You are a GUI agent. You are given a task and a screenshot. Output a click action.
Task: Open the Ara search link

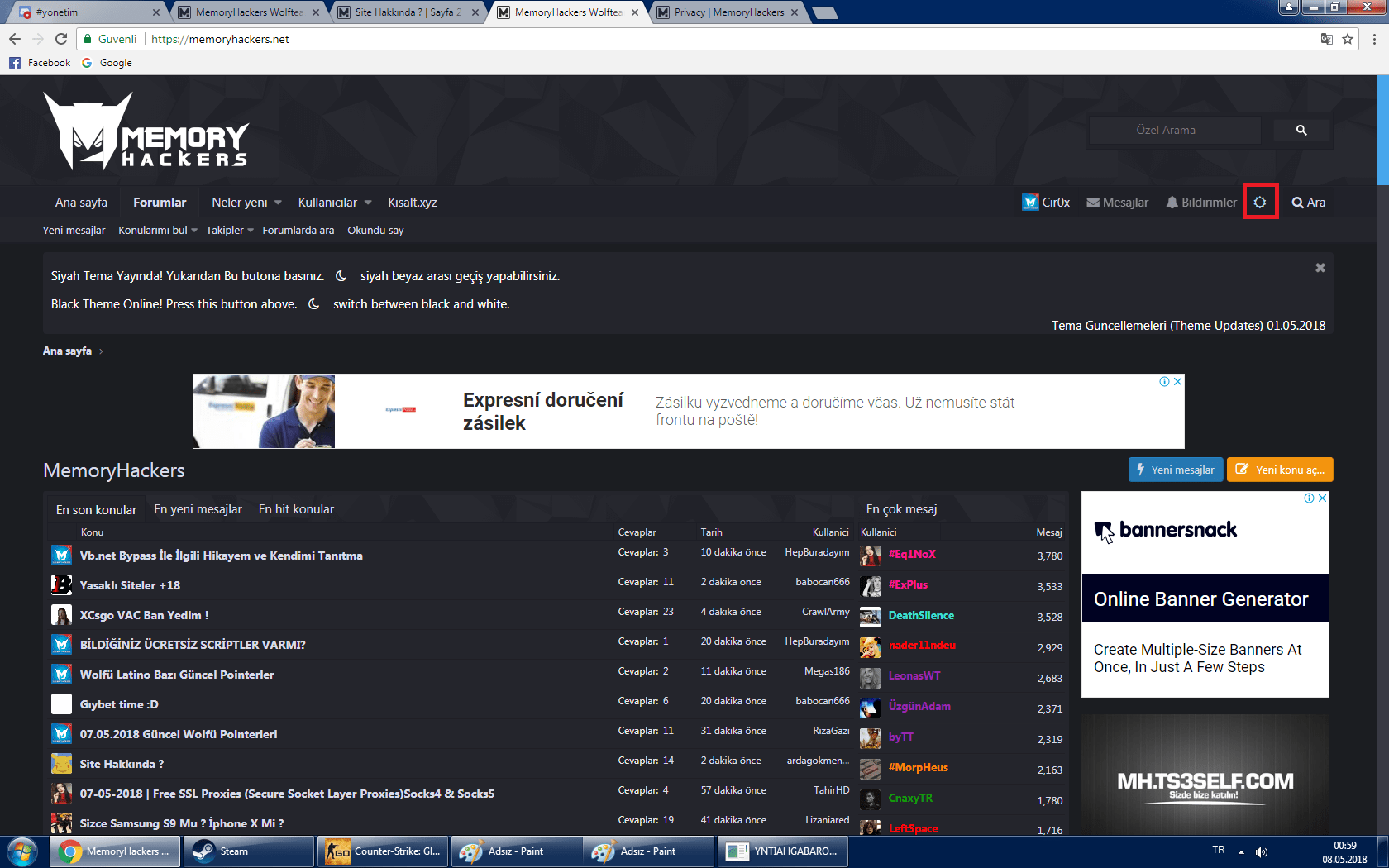click(x=1309, y=203)
